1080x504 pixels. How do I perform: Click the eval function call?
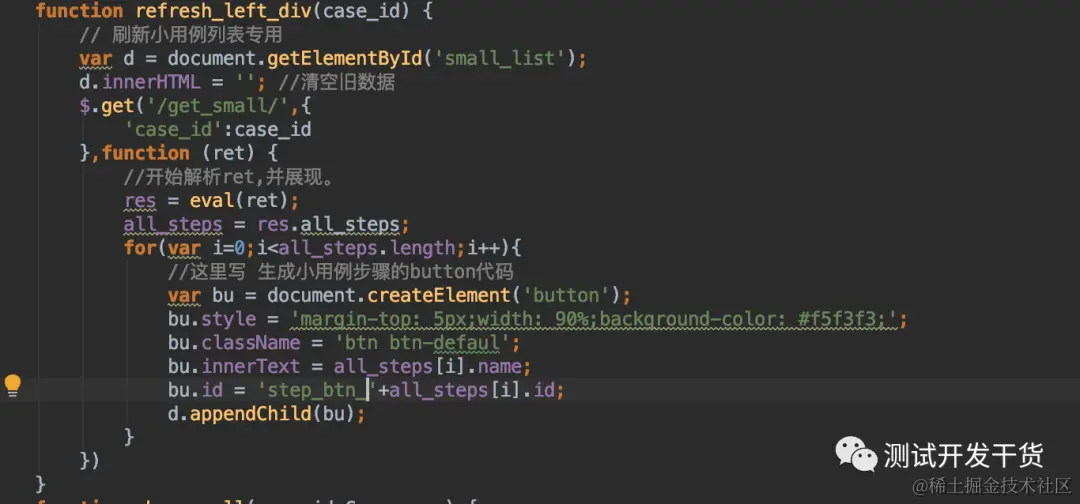(x=211, y=201)
